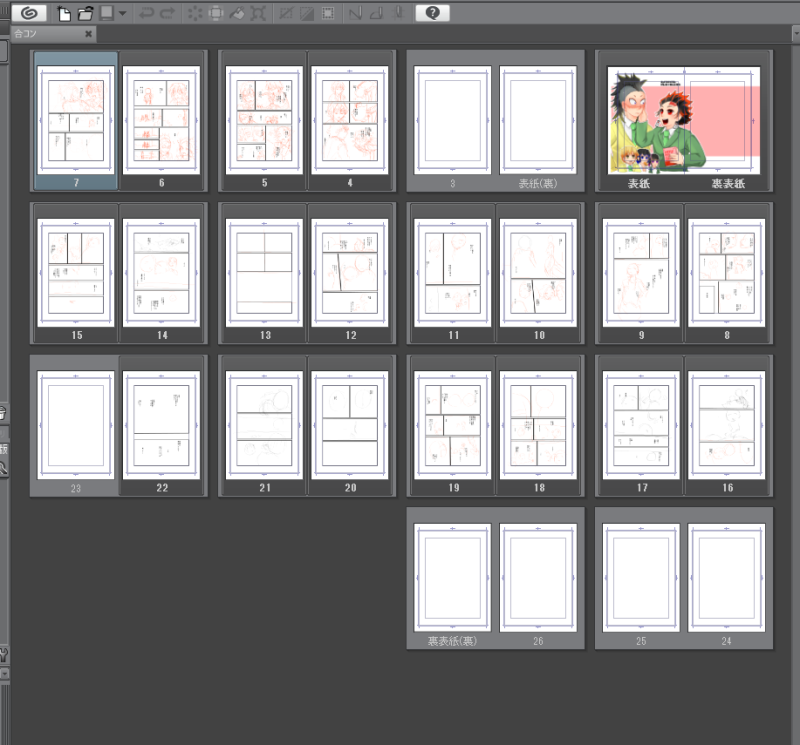Select page 21 thumbnail
Viewport: 800px width, 745px height.
click(x=264, y=425)
